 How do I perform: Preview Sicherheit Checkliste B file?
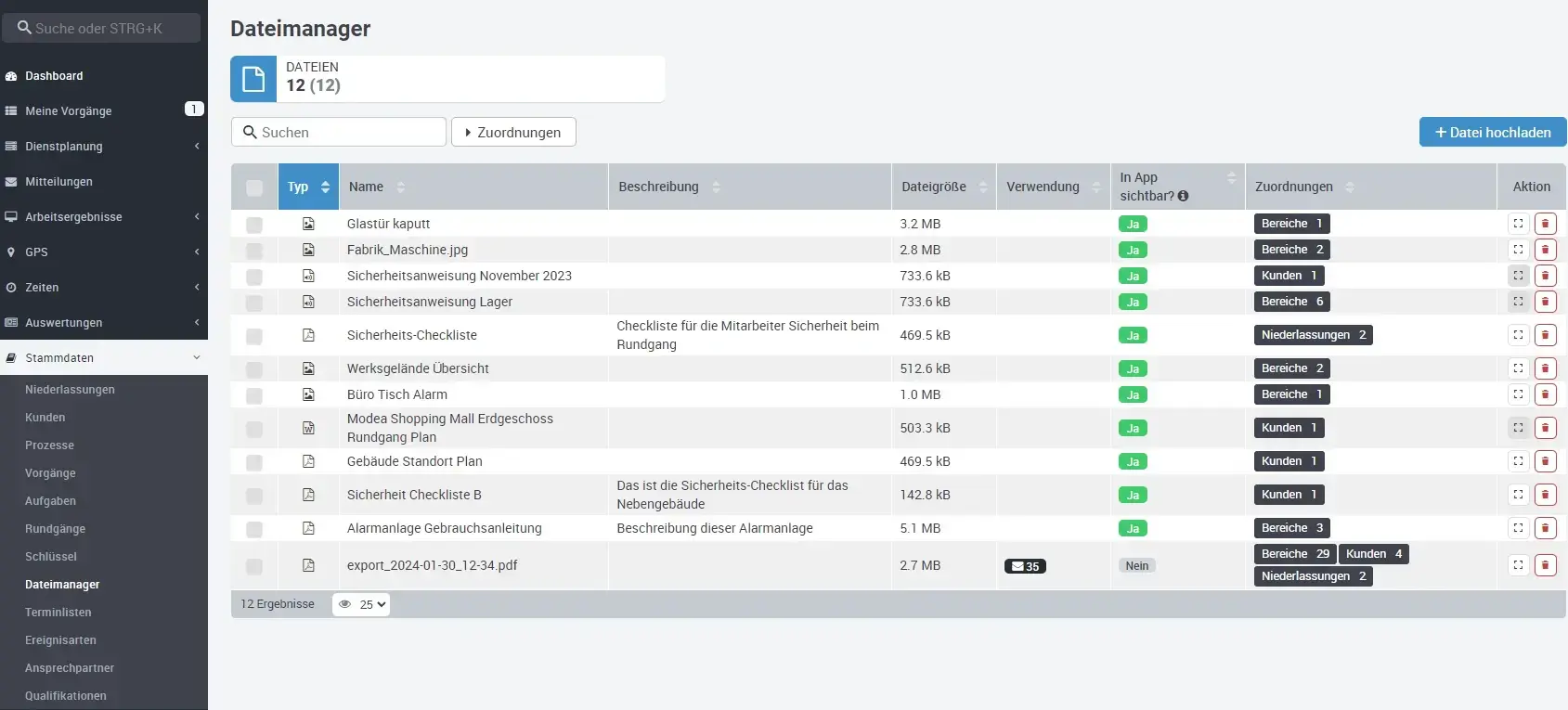1518,495
